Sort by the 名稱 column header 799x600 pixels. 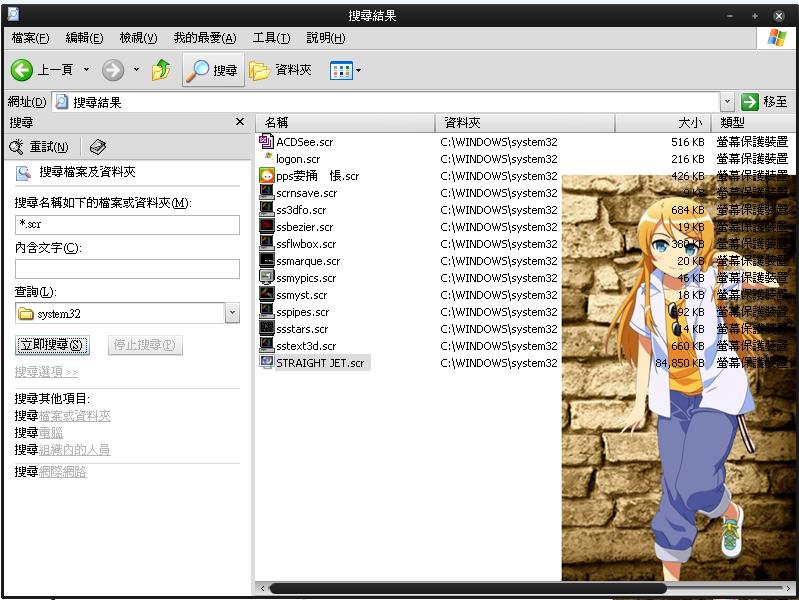pos(345,123)
